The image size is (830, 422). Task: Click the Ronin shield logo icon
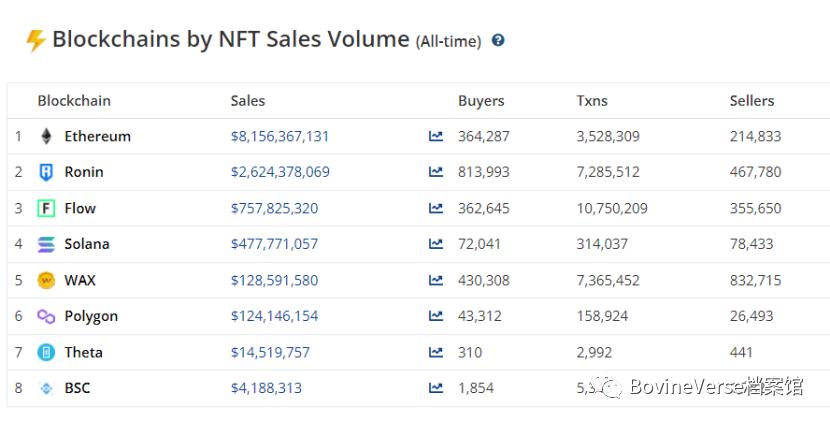[46, 172]
